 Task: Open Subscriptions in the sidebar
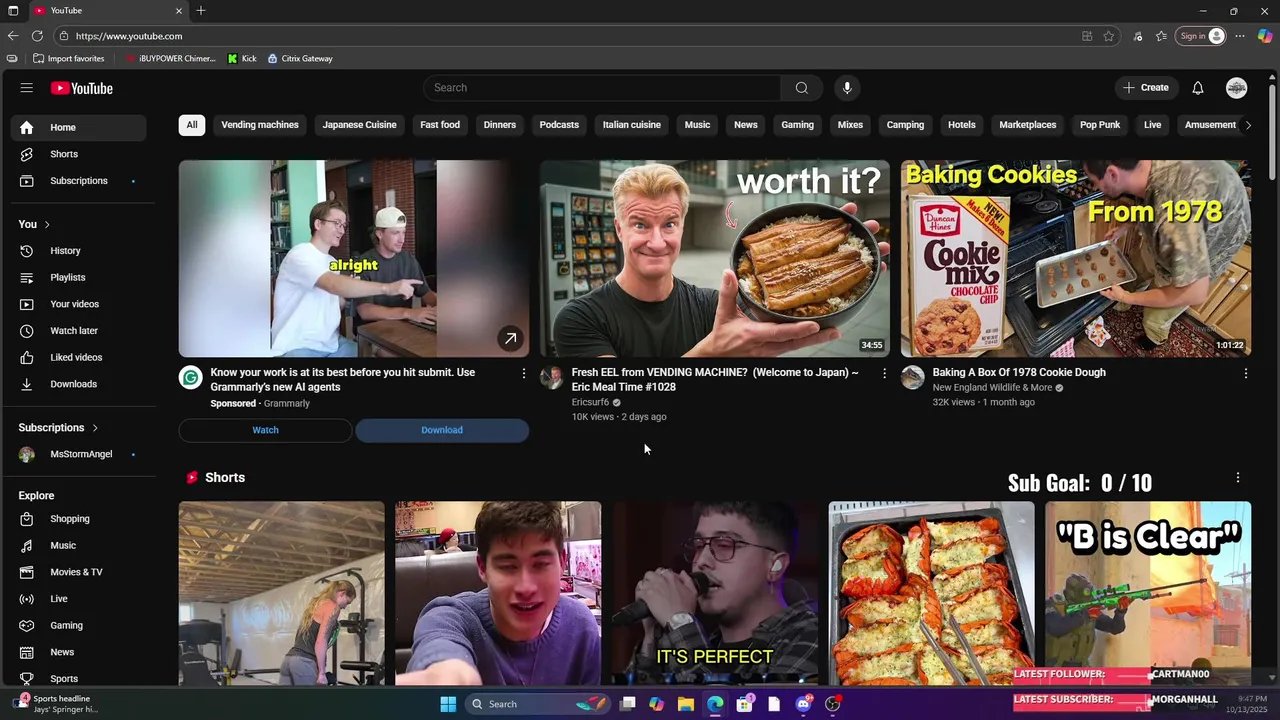tap(79, 181)
